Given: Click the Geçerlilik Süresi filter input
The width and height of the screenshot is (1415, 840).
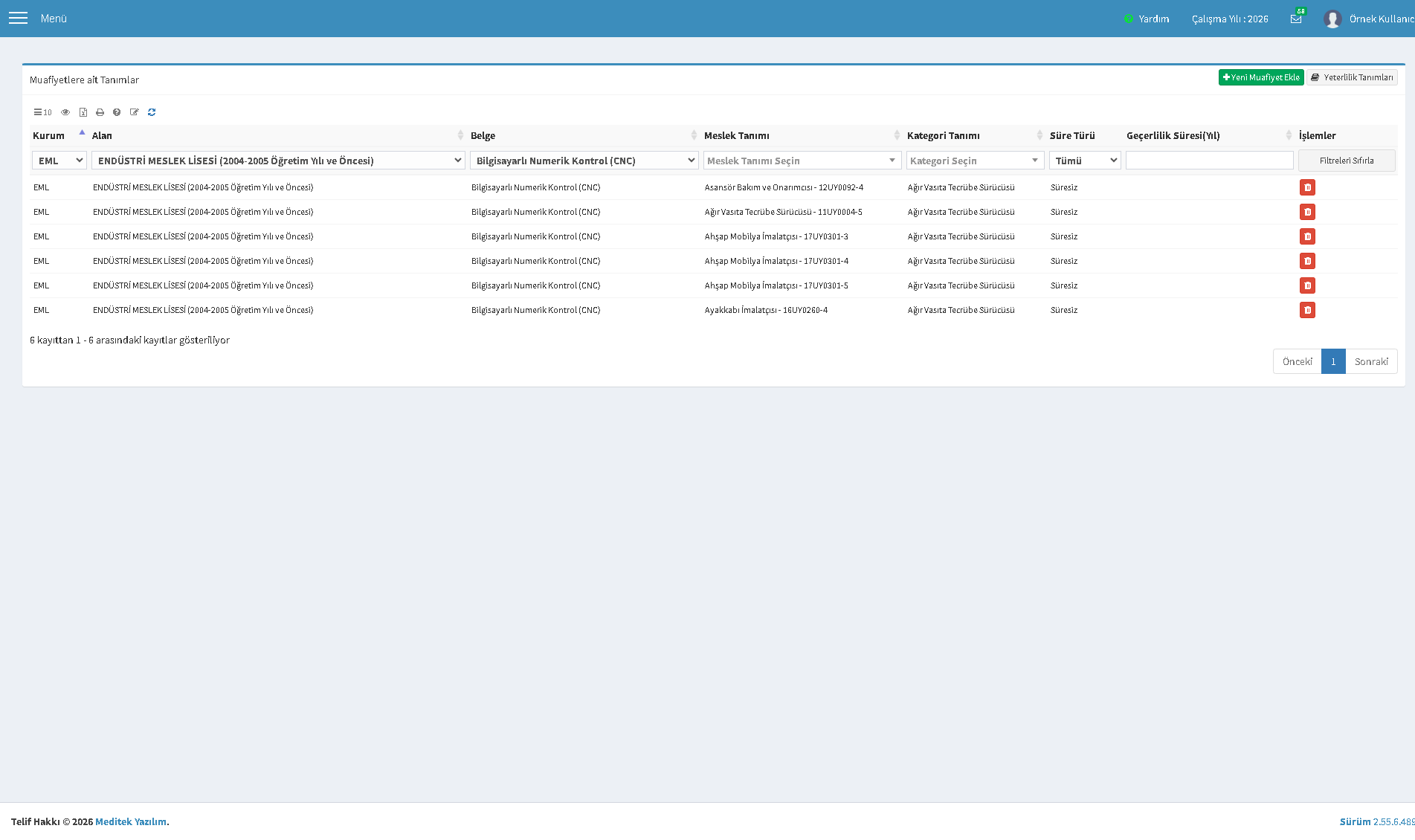Looking at the screenshot, I should tap(1209, 161).
